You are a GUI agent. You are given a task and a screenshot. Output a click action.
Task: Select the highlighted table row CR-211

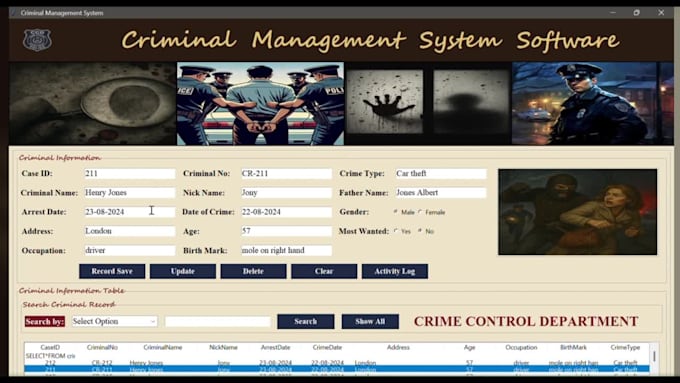[x=337, y=370]
